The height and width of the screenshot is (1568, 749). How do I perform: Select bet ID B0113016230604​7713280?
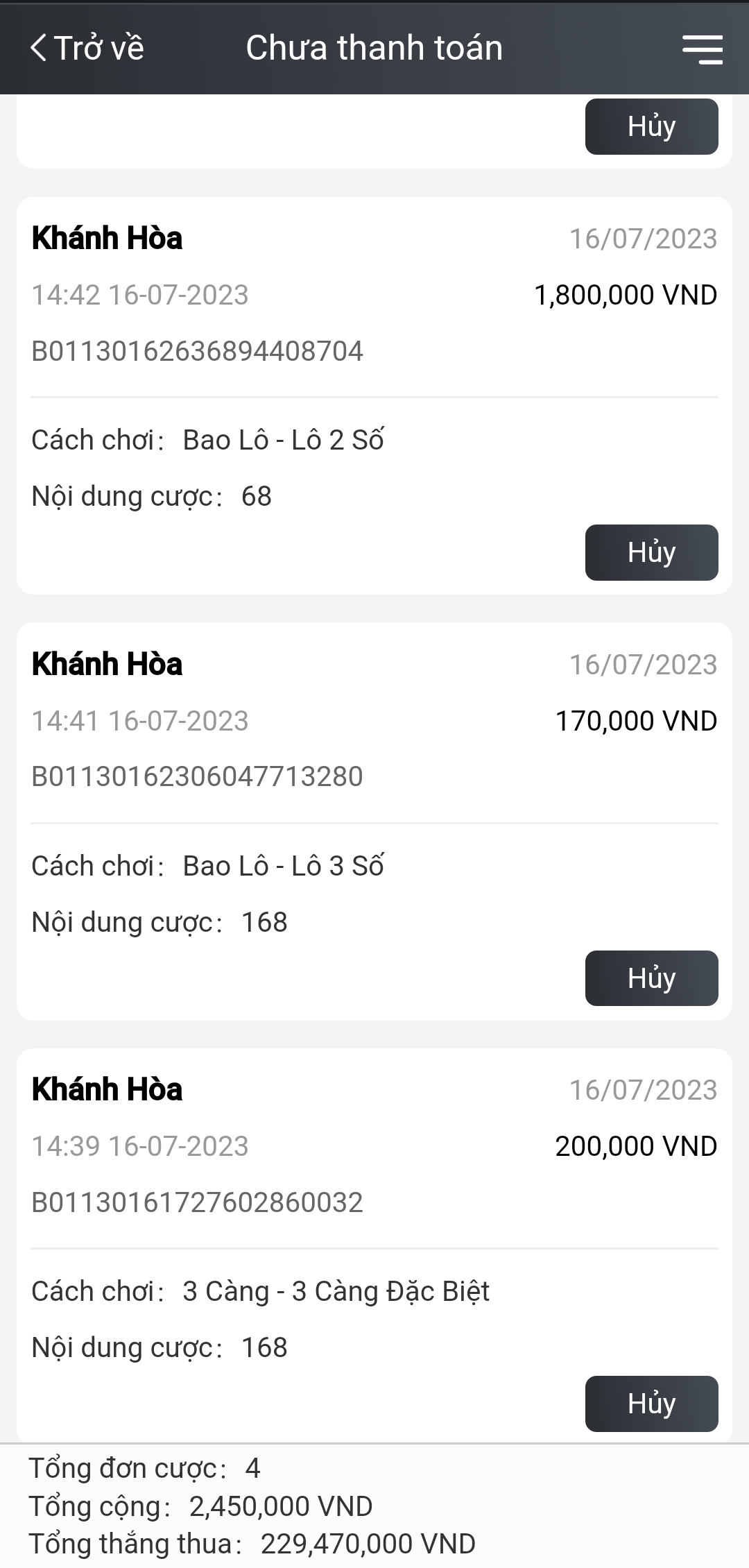[x=197, y=776]
